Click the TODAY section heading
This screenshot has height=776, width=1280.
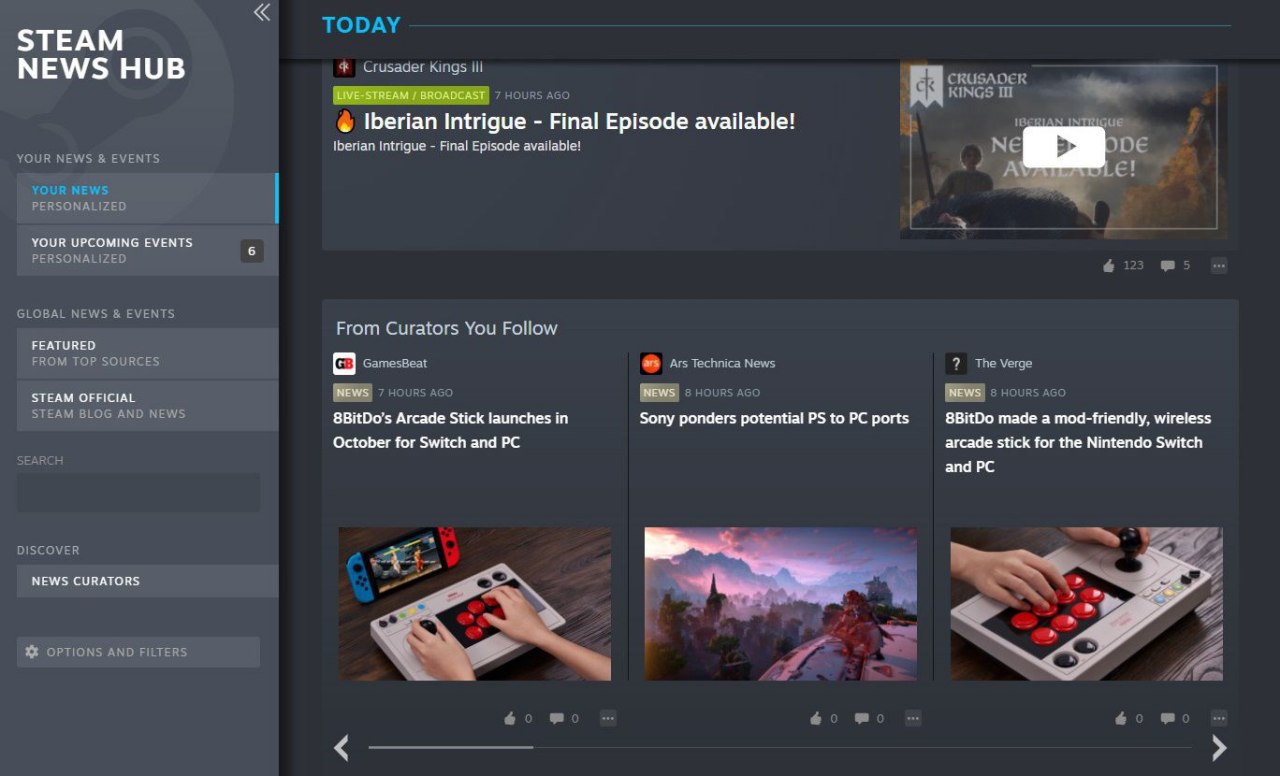[x=361, y=25]
